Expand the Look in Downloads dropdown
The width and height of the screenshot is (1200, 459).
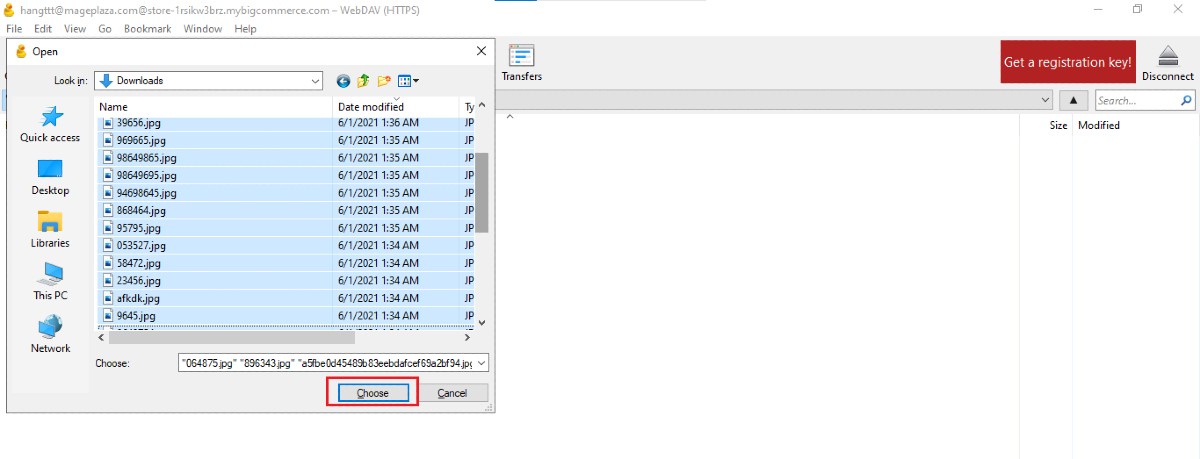tap(315, 81)
